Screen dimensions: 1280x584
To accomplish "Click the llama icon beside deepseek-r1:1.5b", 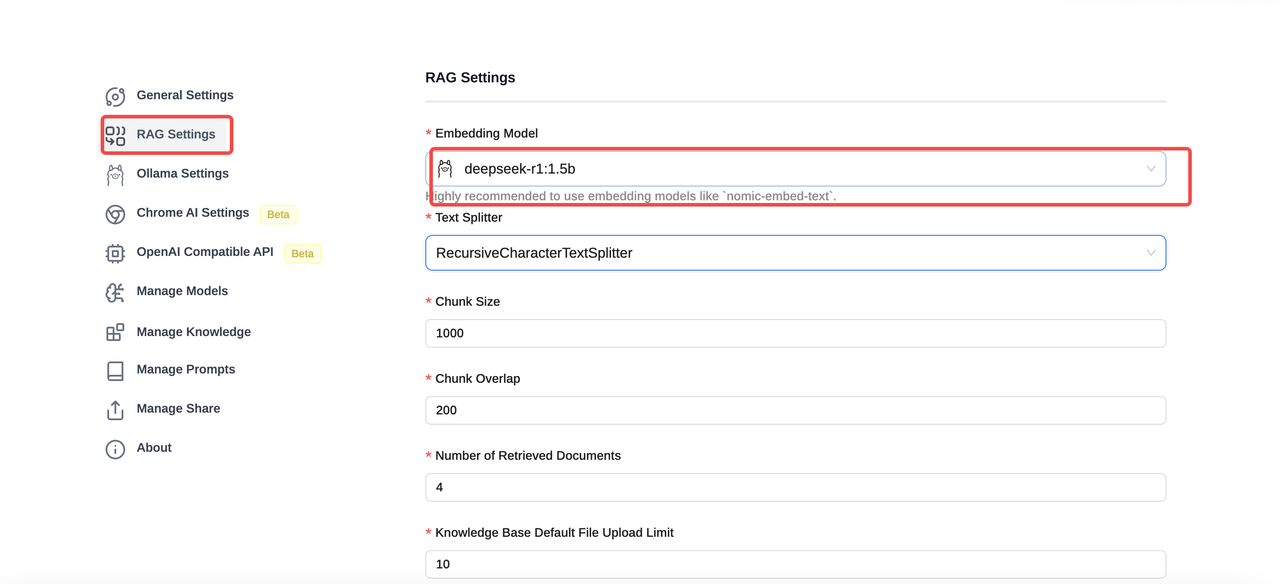I will pos(446,169).
